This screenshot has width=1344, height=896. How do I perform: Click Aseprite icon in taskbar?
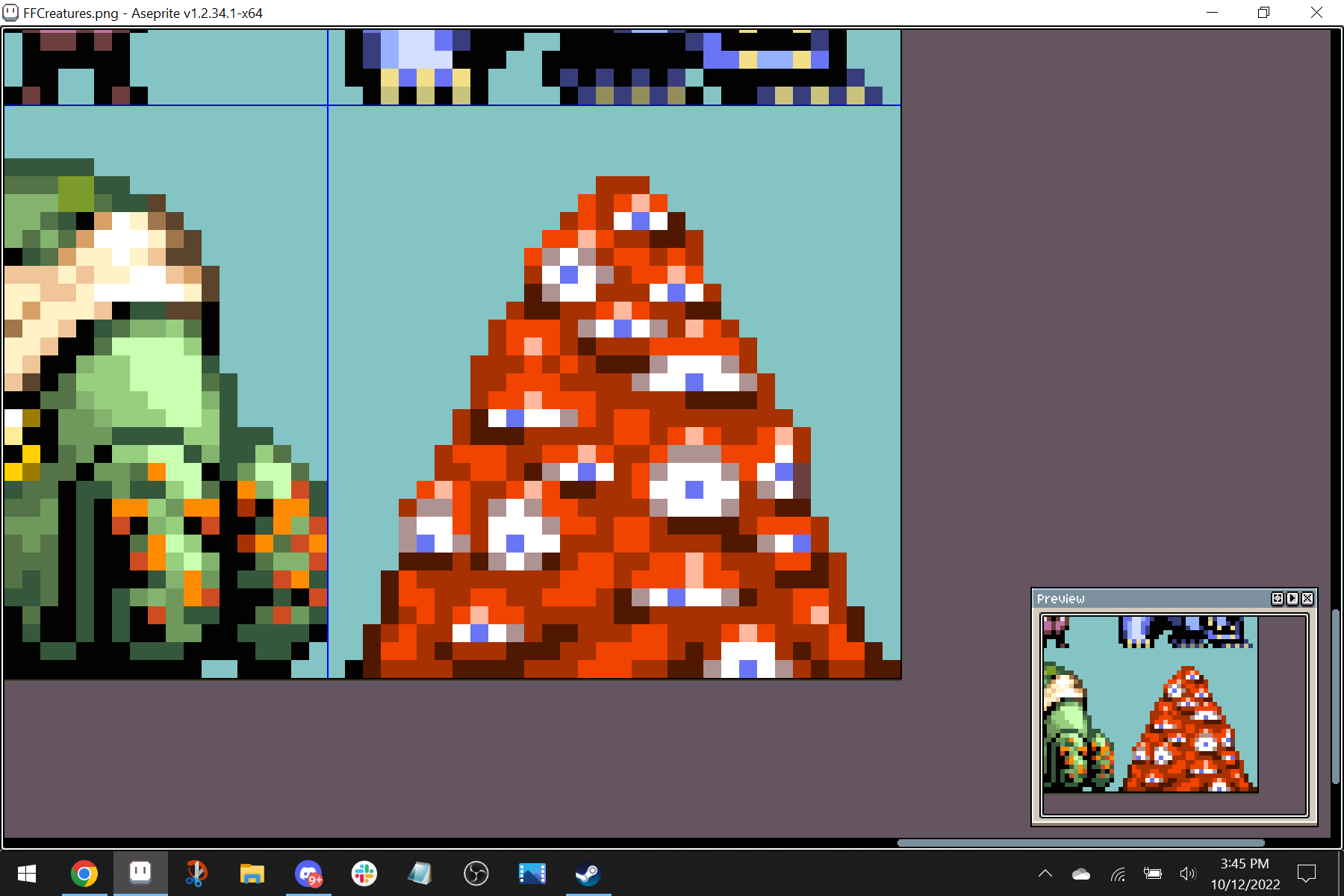tap(140, 874)
